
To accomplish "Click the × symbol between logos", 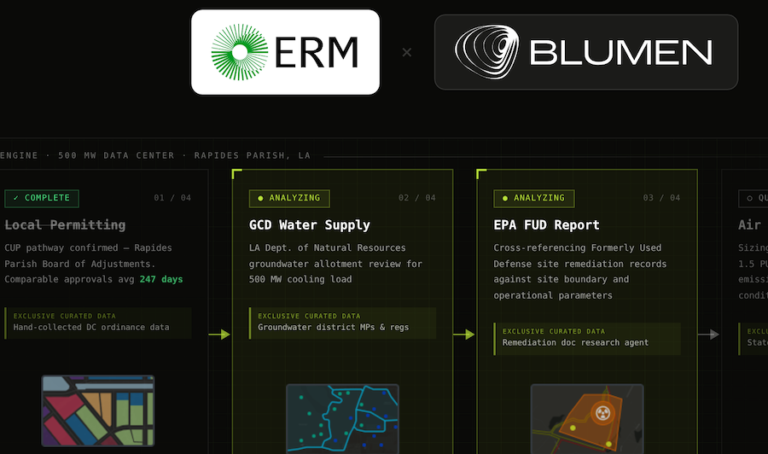I will (407, 52).
